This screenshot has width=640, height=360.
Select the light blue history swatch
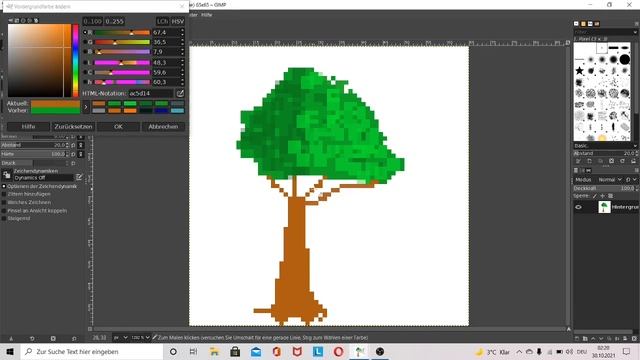point(177,111)
